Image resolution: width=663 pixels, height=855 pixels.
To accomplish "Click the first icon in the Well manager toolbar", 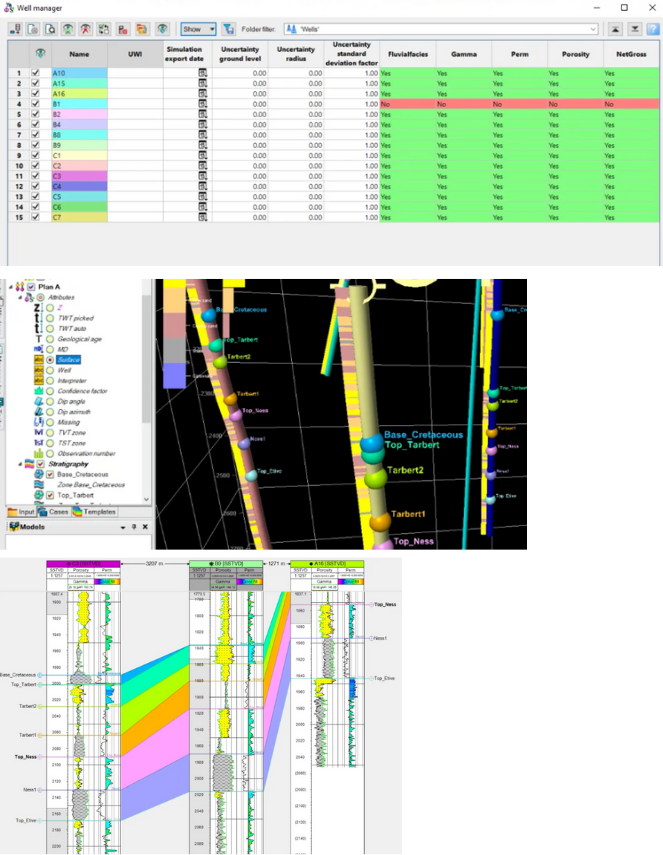I will click(x=15, y=29).
